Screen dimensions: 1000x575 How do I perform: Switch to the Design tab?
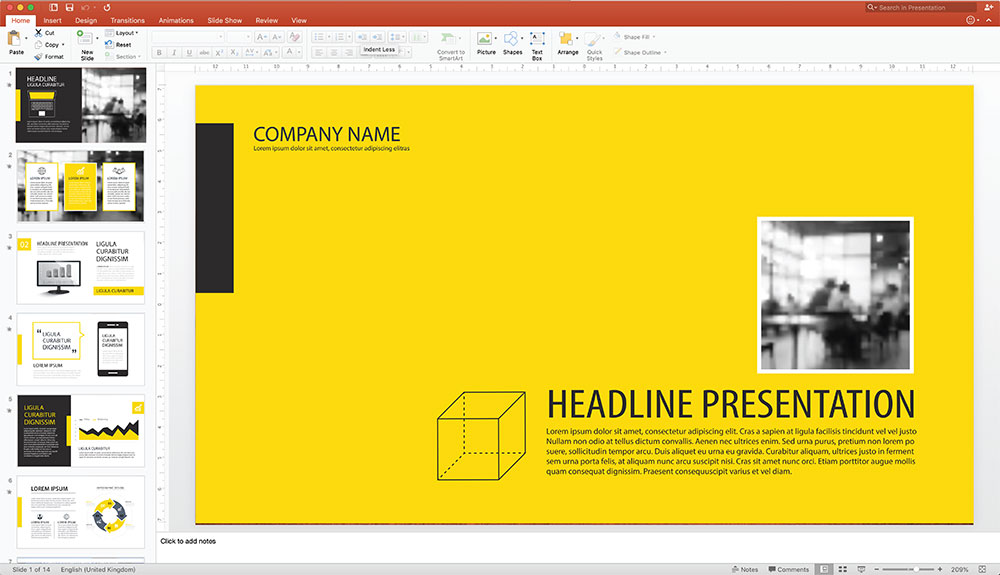coord(85,20)
